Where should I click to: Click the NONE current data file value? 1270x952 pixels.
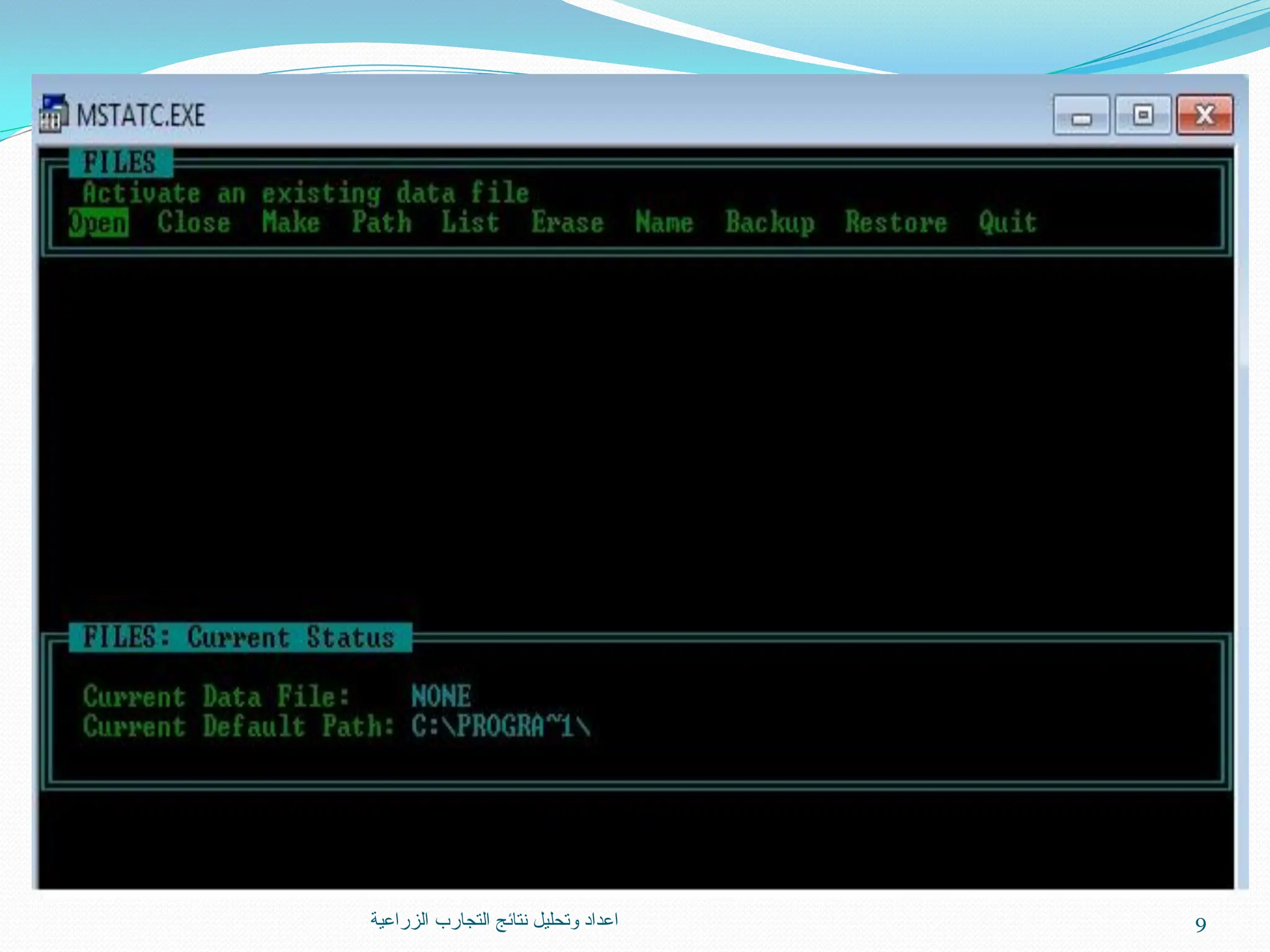click(x=441, y=697)
